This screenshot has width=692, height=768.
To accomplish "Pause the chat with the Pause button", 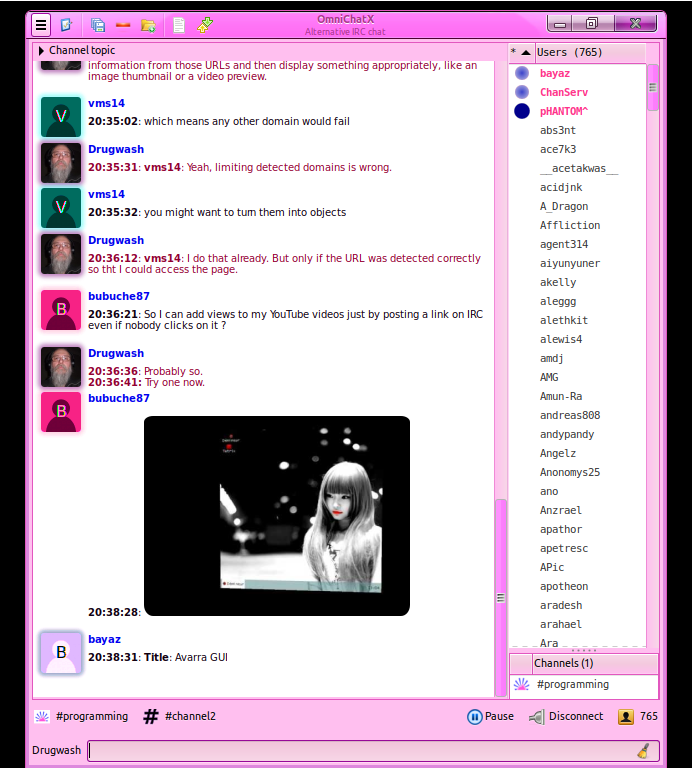I will click(491, 717).
